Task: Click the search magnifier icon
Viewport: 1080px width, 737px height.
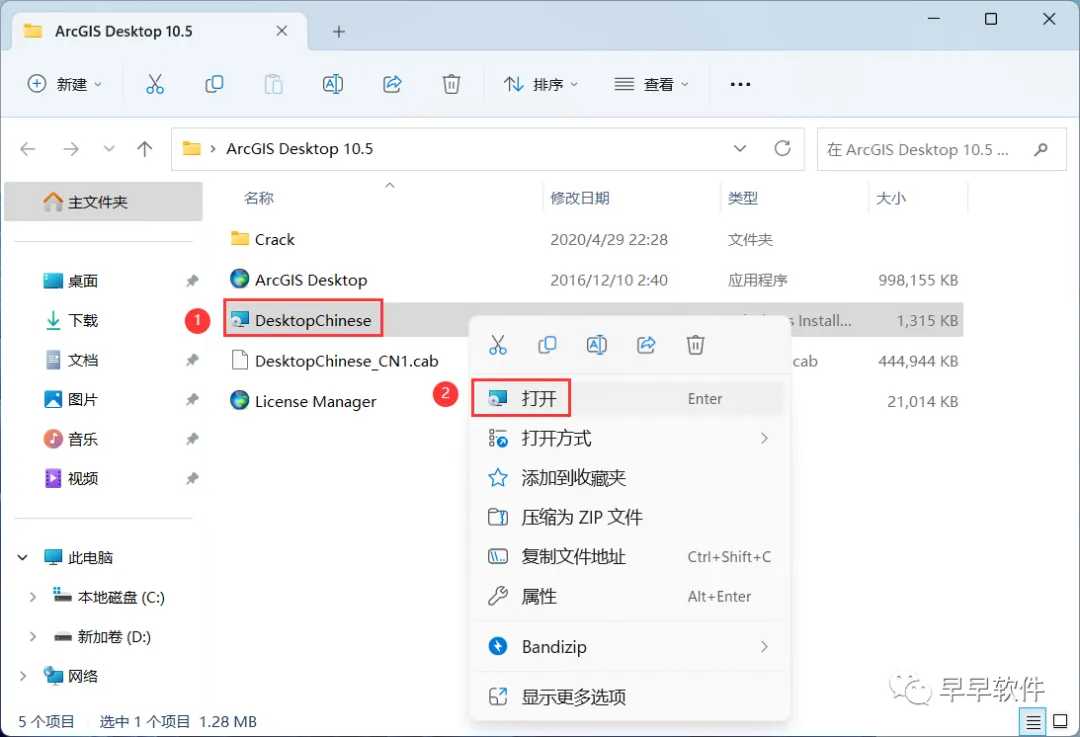Action: point(1041,149)
